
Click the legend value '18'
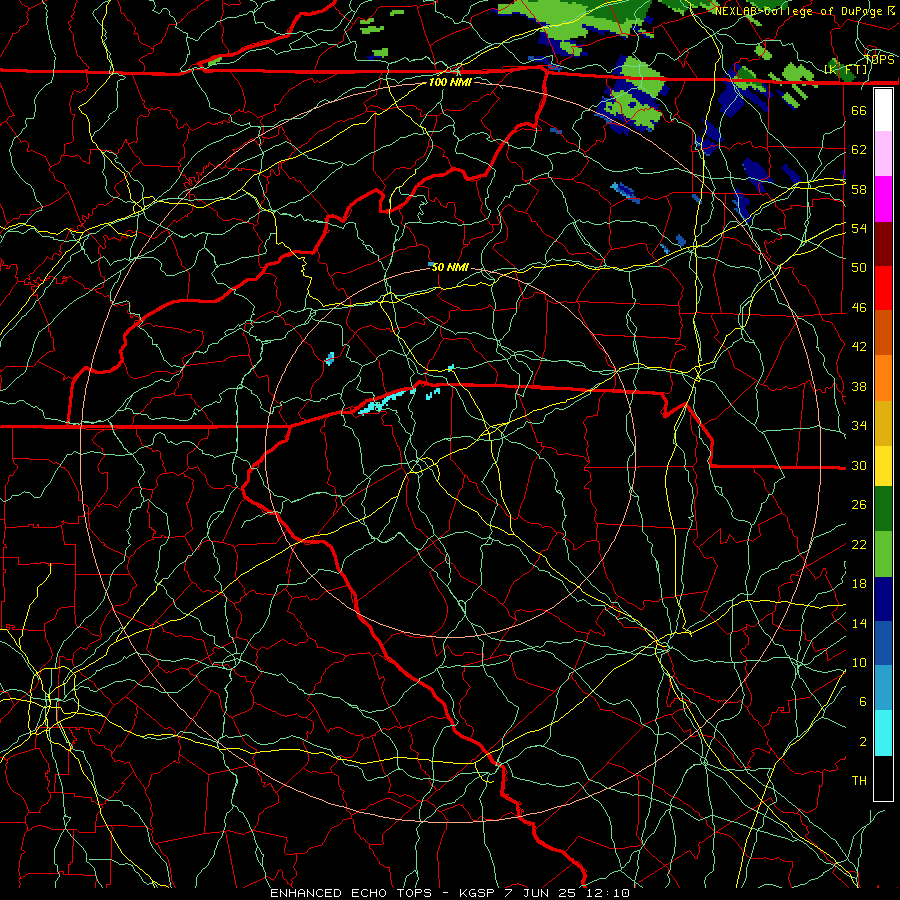pos(859,584)
